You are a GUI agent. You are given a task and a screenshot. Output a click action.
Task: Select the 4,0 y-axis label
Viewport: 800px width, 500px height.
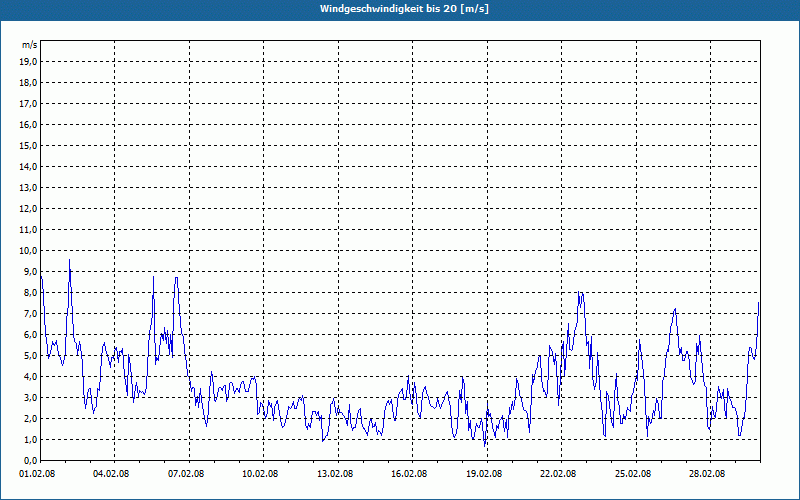pos(31,377)
